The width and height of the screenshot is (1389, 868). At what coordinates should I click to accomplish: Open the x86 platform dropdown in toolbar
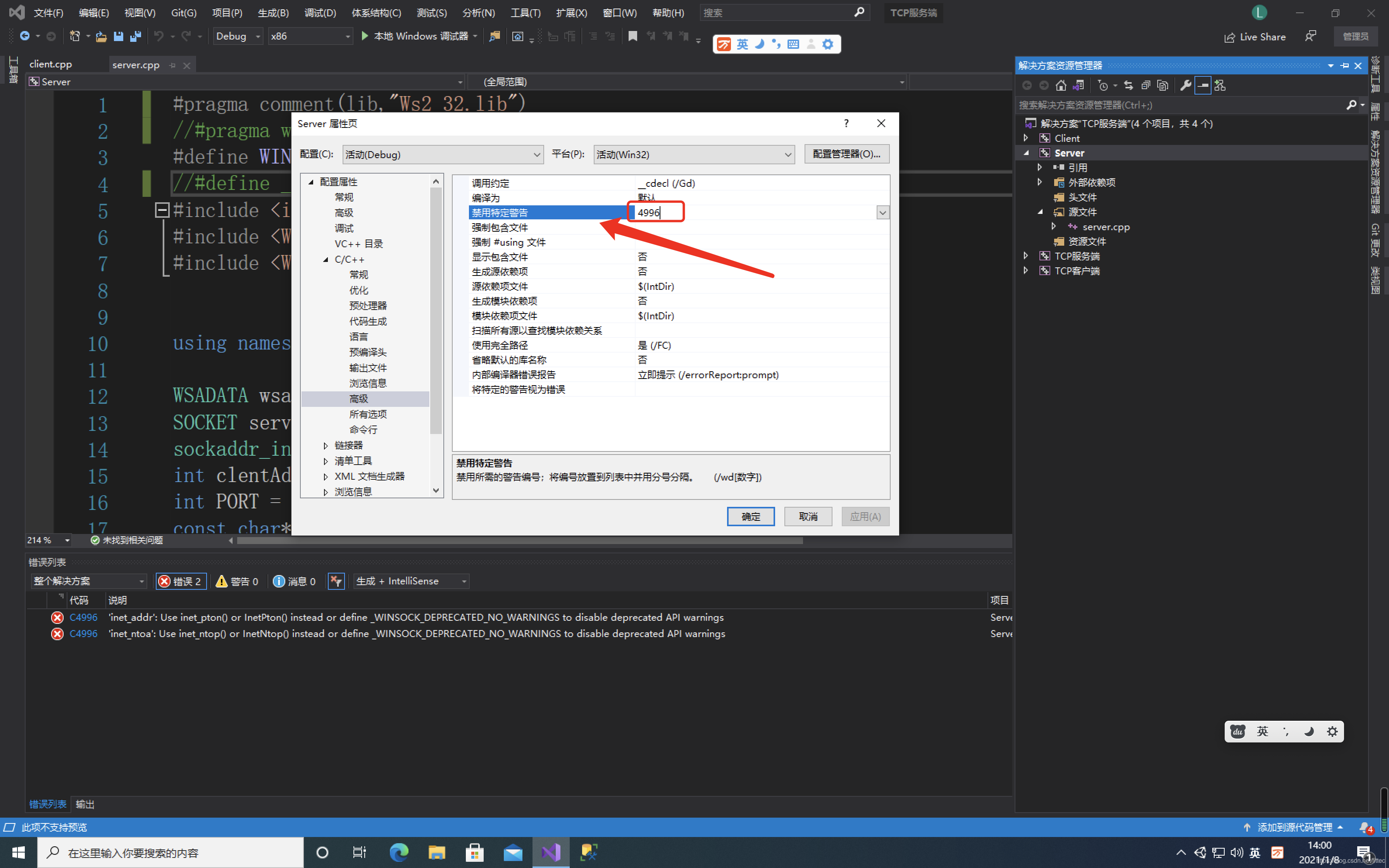[310, 36]
